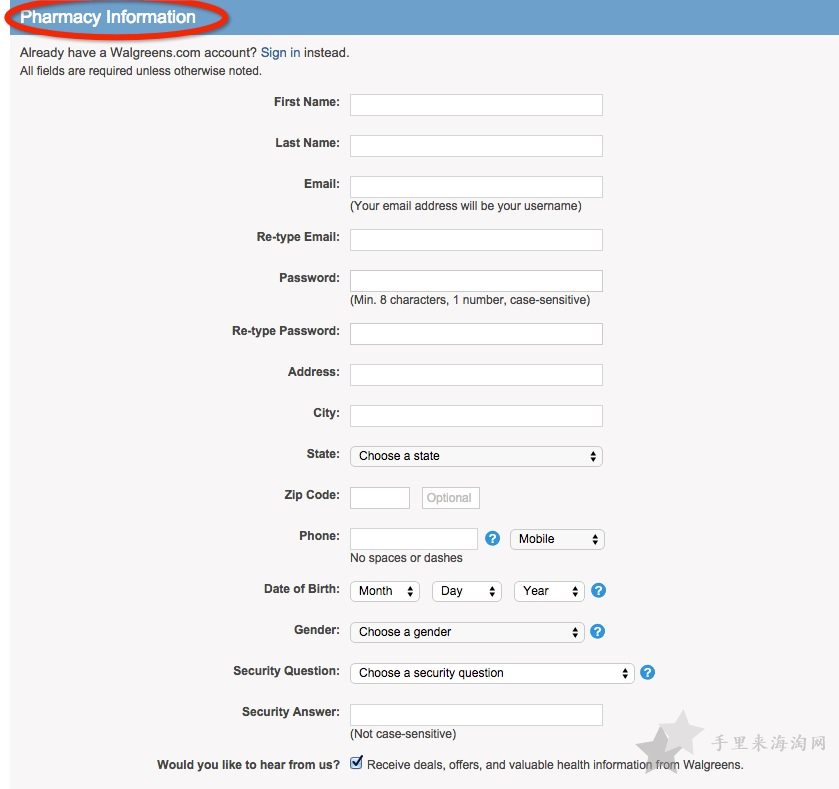The height and width of the screenshot is (789, 839).
Task: Click the 'Date of Birth:' label
Action: point(302,589)
